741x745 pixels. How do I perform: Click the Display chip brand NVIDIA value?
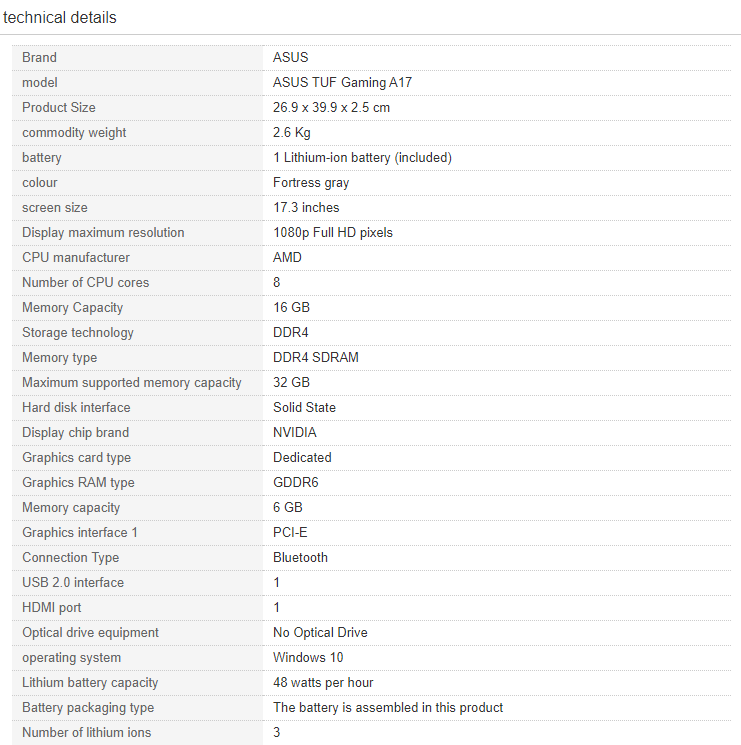tap(294, 432)
